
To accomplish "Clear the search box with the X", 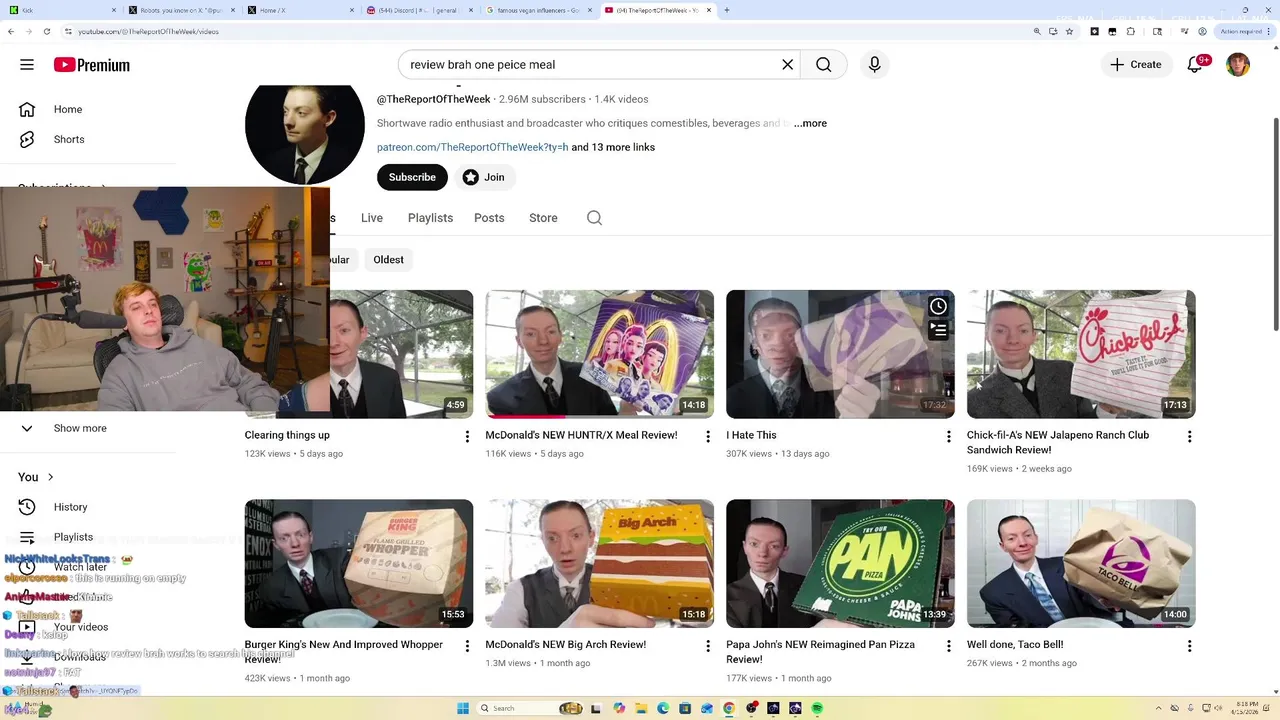I will click(x=788, y=65).
